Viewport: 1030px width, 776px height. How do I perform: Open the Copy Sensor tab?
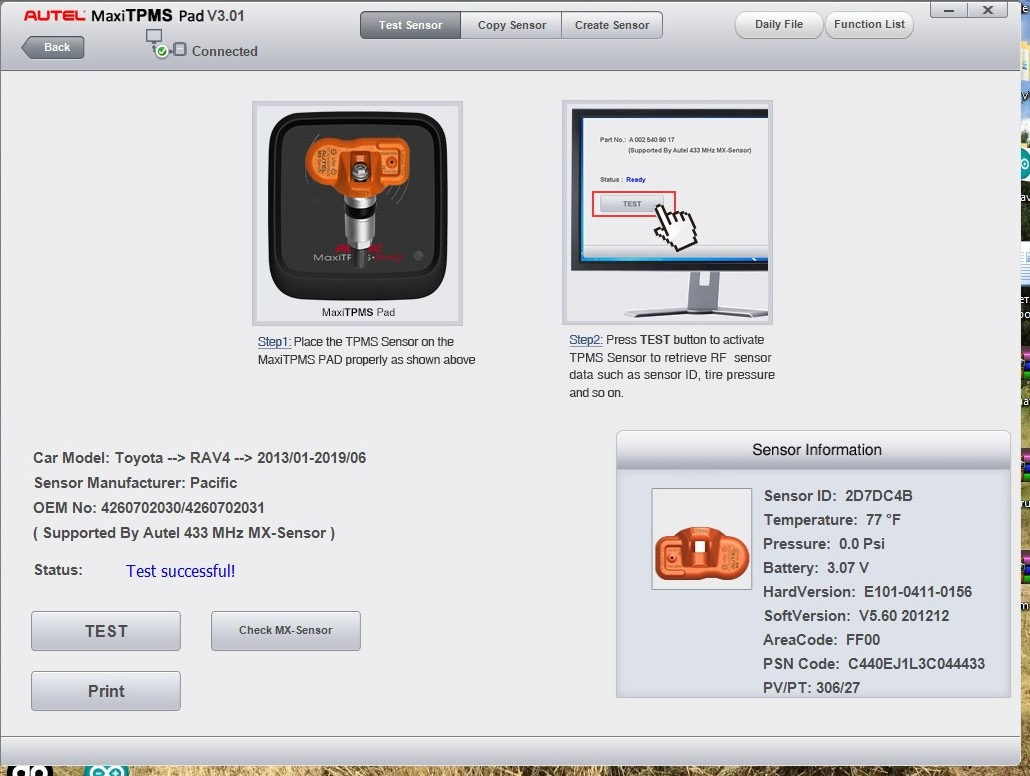511,25
